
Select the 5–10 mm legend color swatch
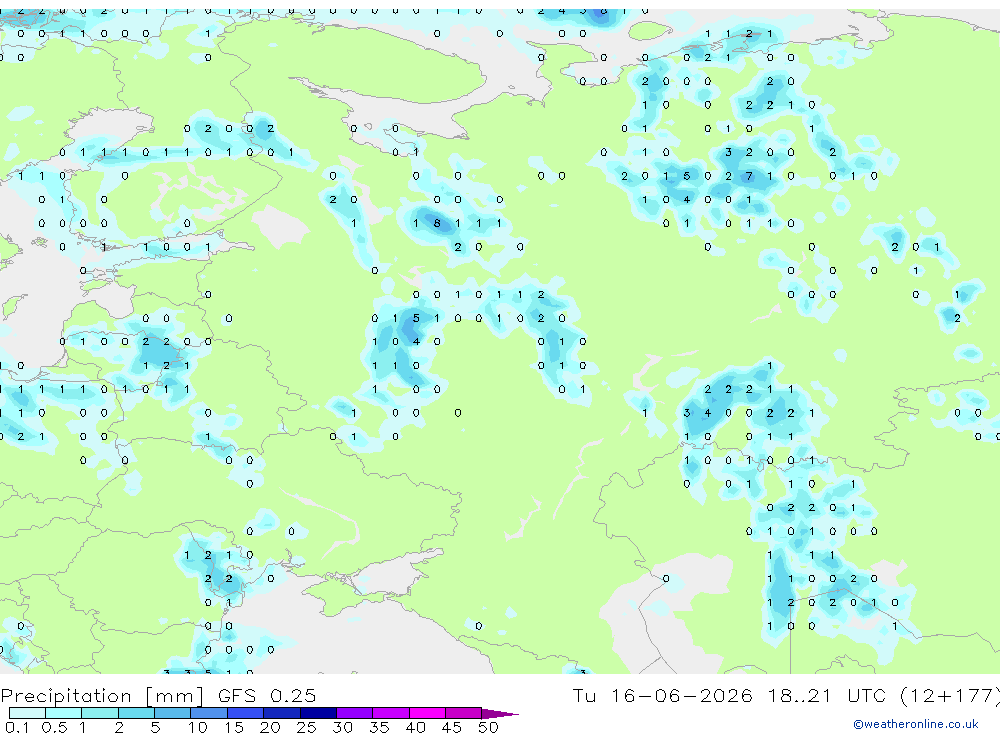[173, 713]
